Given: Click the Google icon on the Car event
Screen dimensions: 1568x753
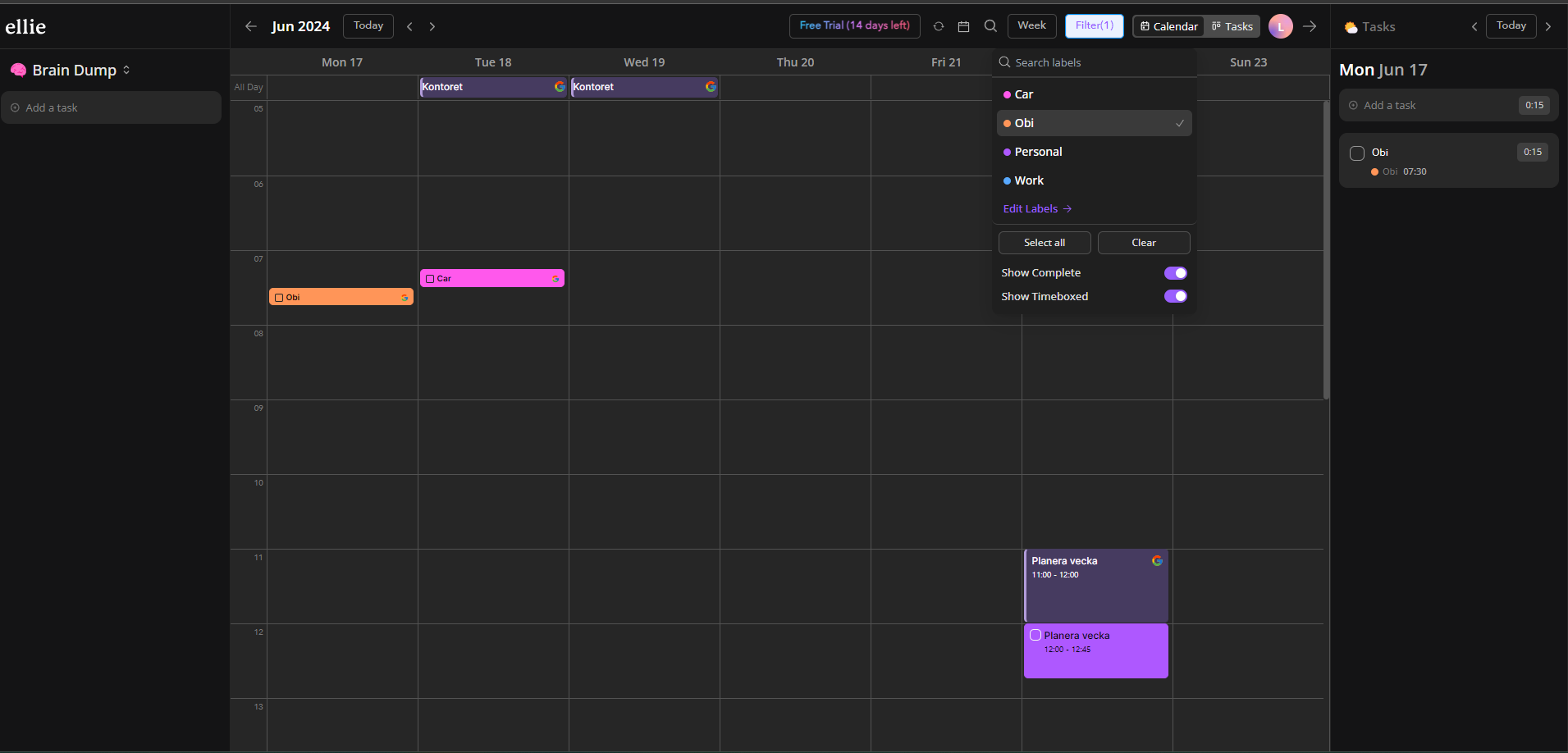Looking at the screenshot, I should [x=555, y=279].
